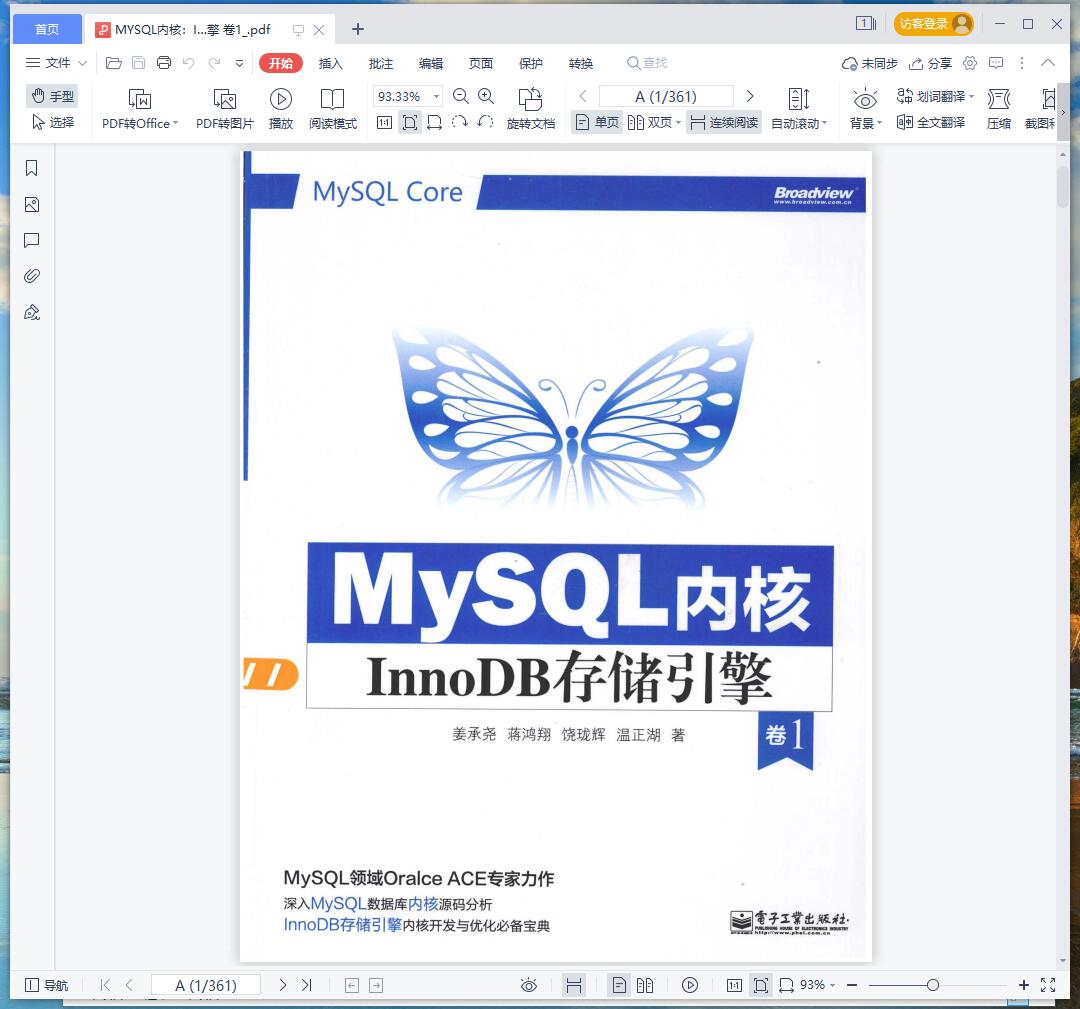The height and width of the screenshot is (1009, 1080).
Task: Toggle continuous reading icon in status bar
Action: coord(573,986)
